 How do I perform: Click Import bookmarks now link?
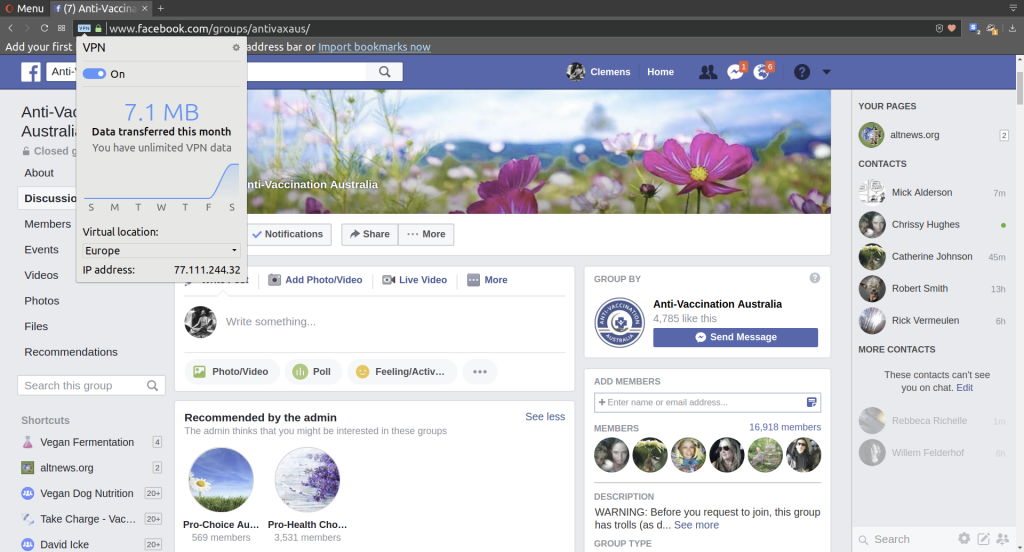[x=374, y=47]
